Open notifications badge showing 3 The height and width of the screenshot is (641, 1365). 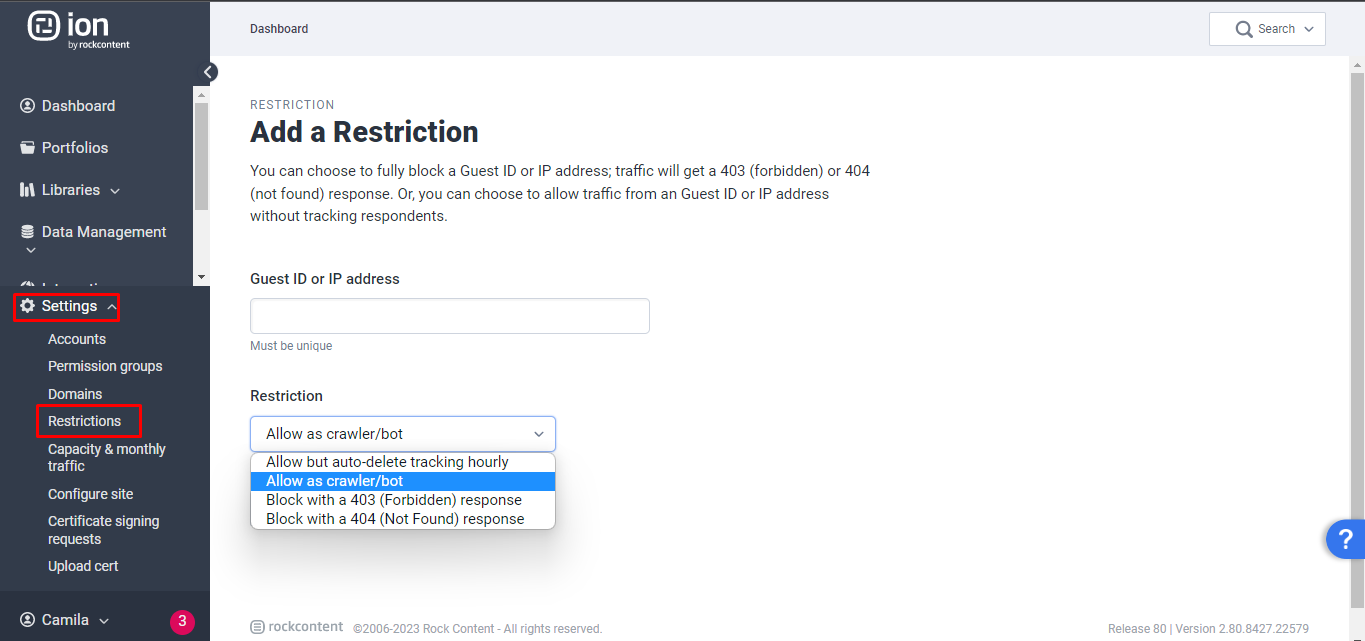(182, 621)
